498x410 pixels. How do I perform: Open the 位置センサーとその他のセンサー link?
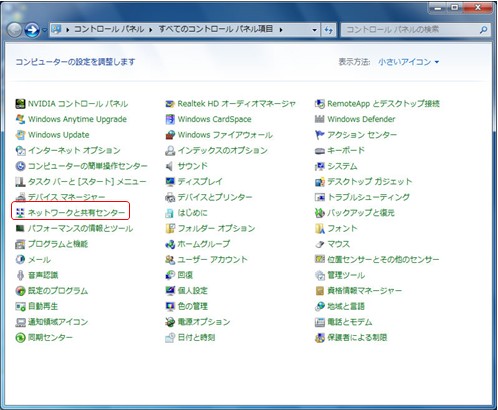[383, 259]
